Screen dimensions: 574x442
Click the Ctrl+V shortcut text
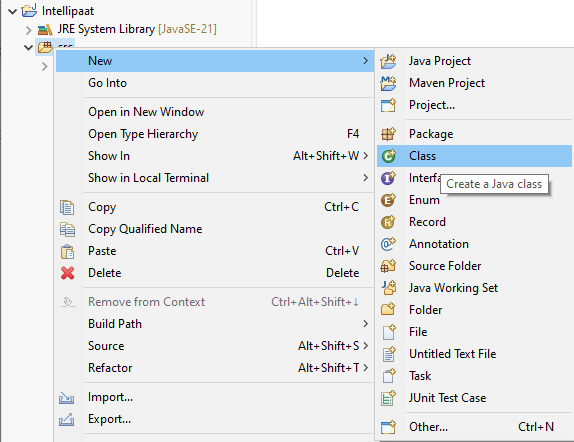pyautogui.click(x=342, y=251)
